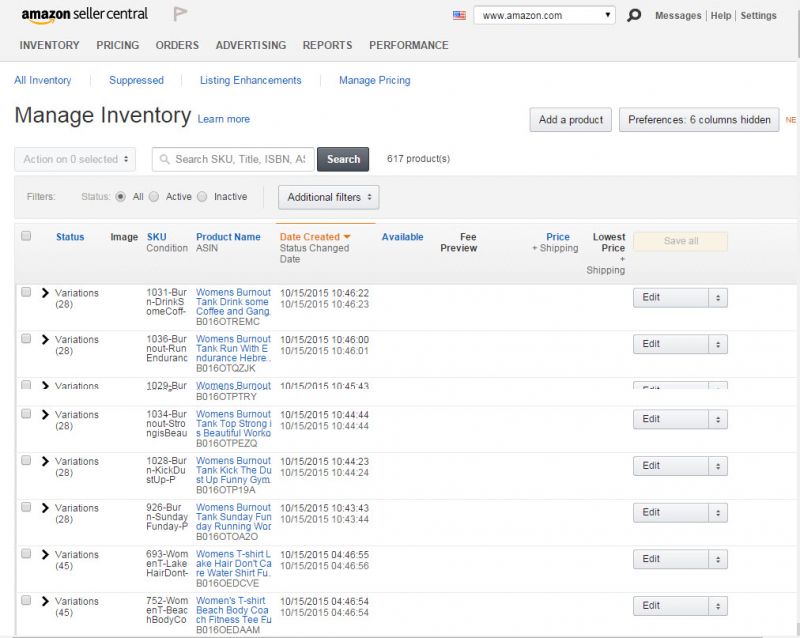Open the REPORTS menu
Image resolution: width=800 pixels, height=638 pixels.
(328, 45)
